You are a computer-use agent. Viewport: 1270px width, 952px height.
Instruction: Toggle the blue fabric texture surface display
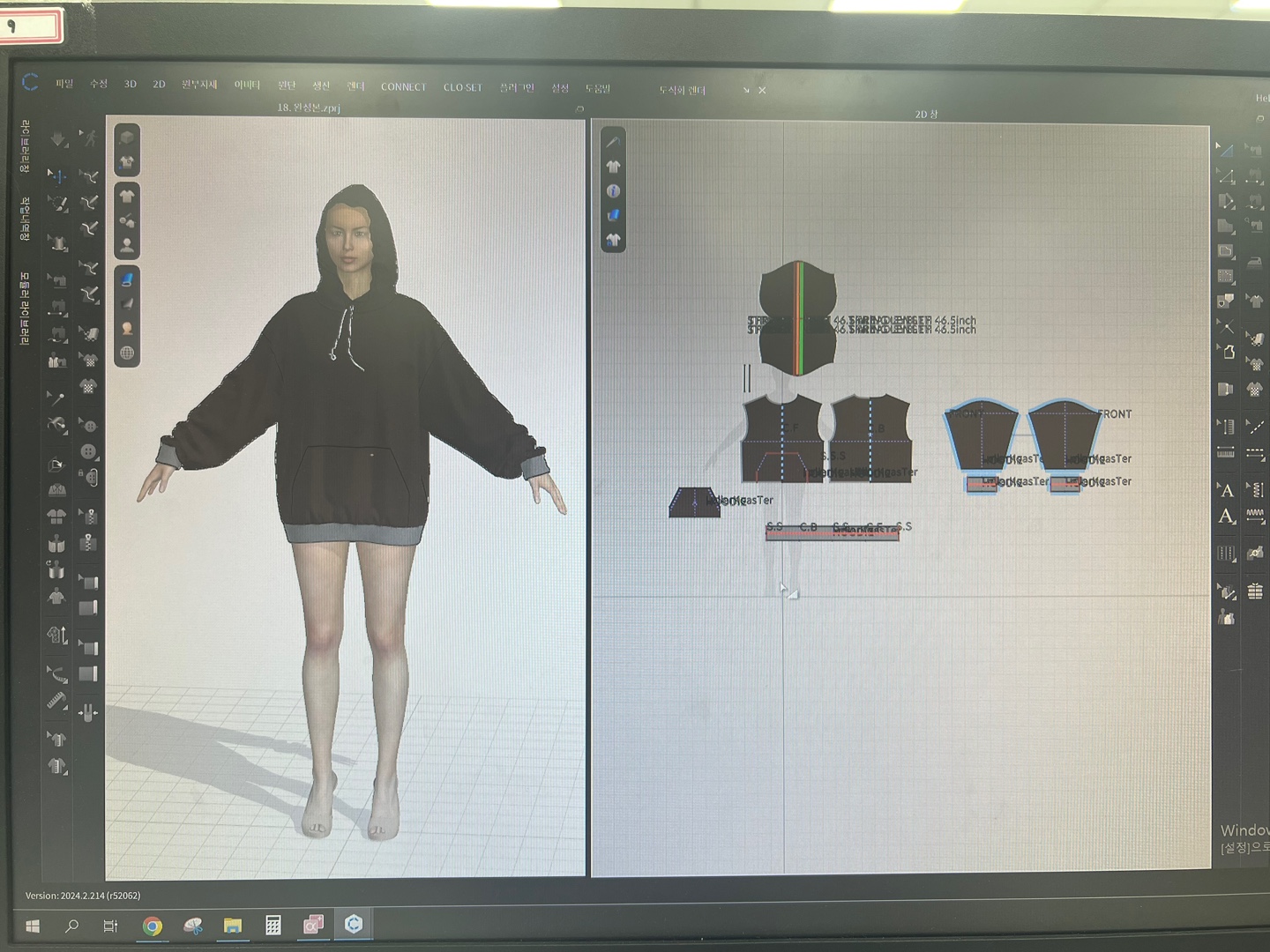coord(127,279)
